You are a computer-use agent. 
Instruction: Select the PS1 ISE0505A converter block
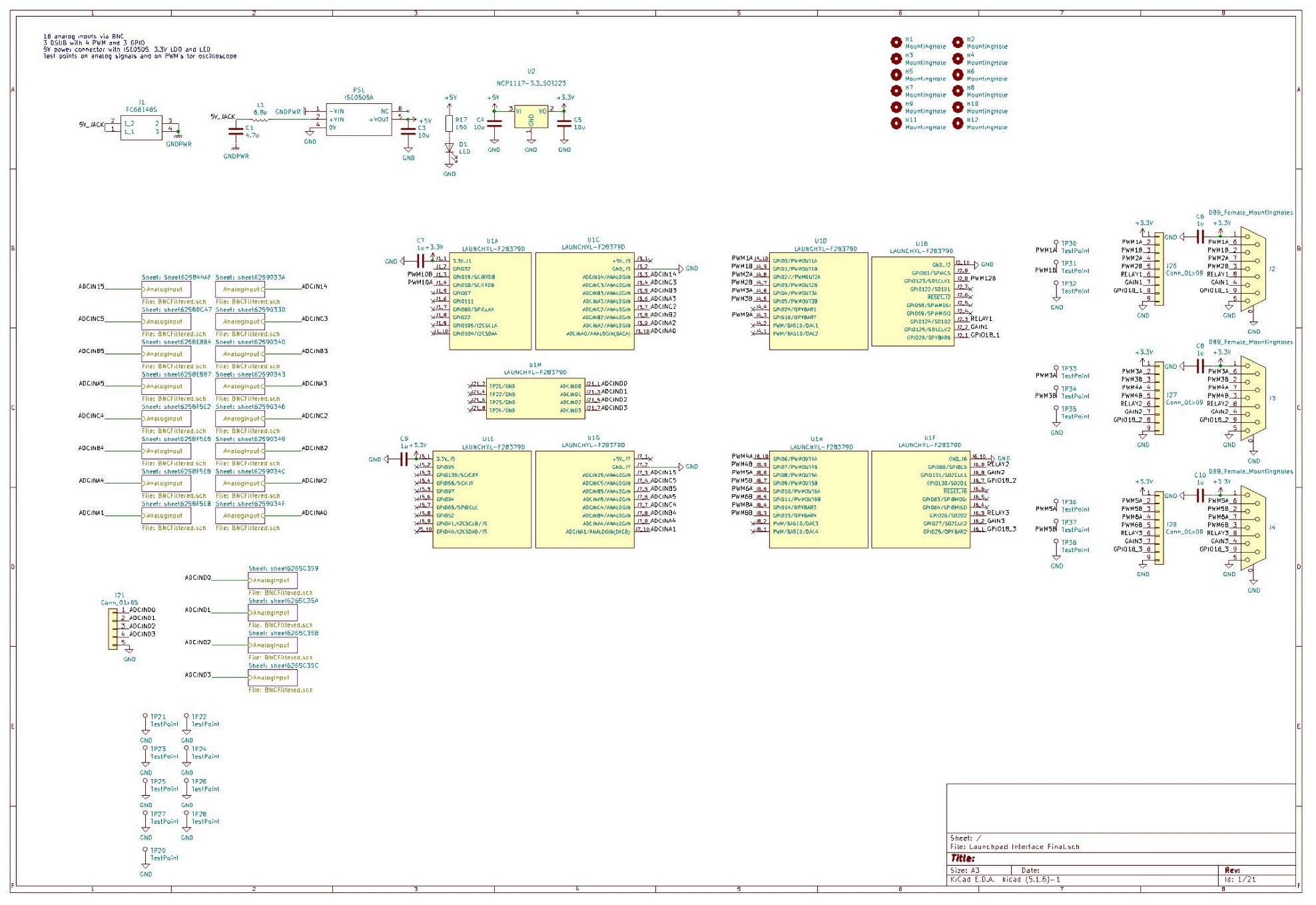pyautogui.click(x=358, y=120)
